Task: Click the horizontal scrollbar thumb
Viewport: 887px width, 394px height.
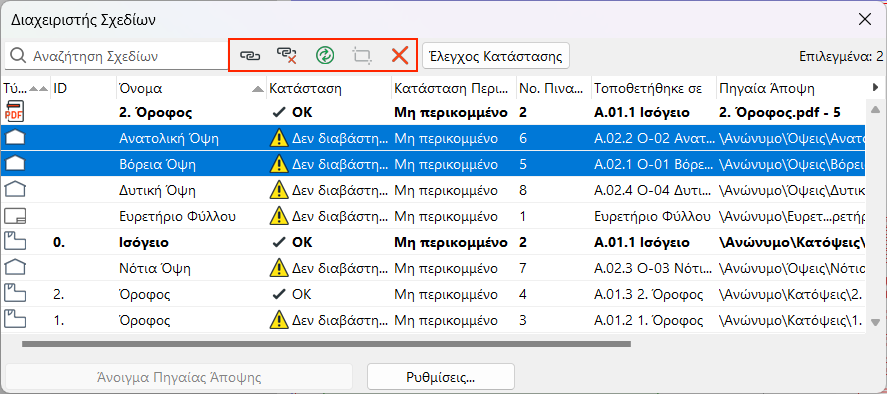Action: [326, 344]
